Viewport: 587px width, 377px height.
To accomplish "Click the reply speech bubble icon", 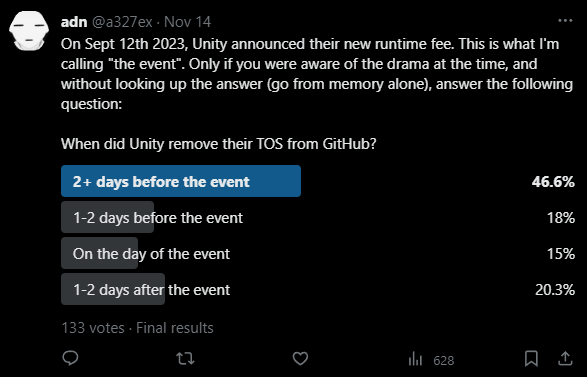I will point(70,358).
